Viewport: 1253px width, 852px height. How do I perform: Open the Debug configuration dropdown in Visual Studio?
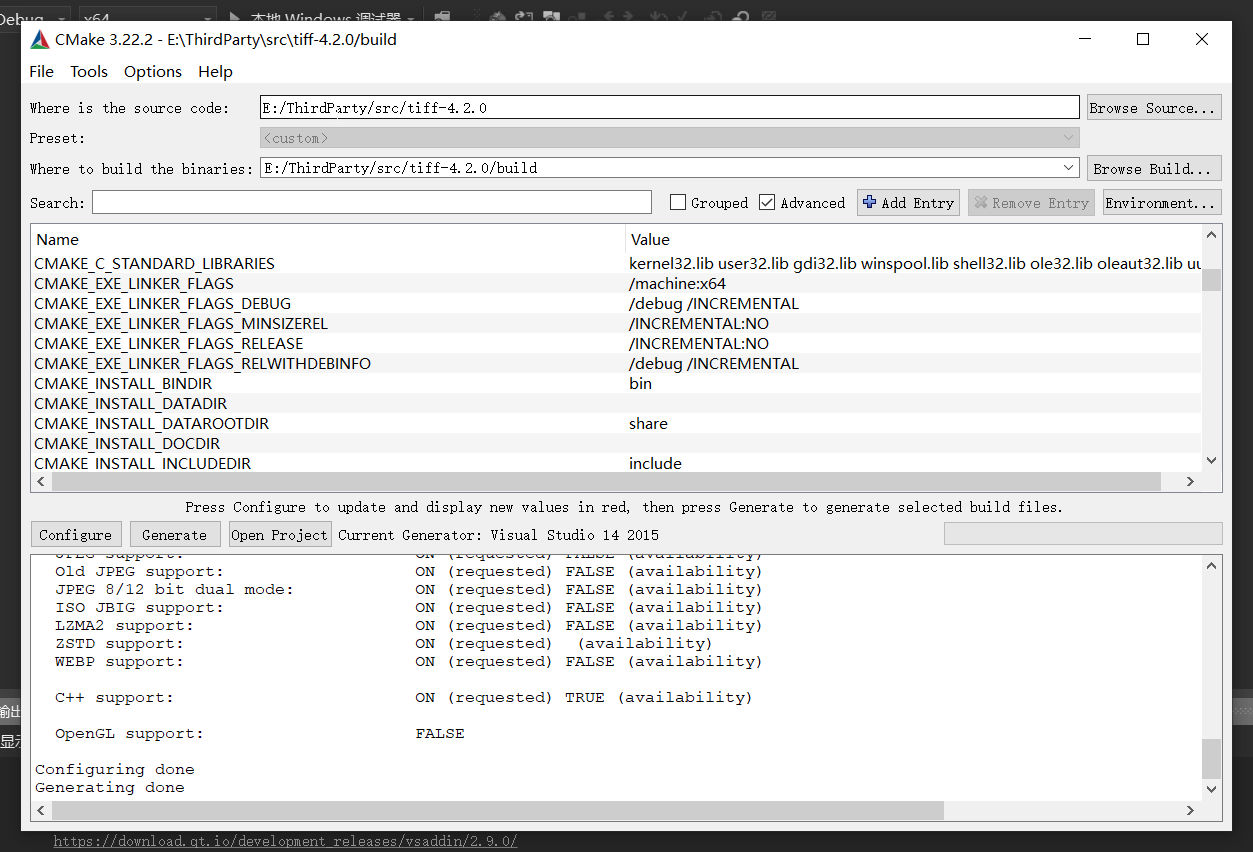[x=34, y=17]
